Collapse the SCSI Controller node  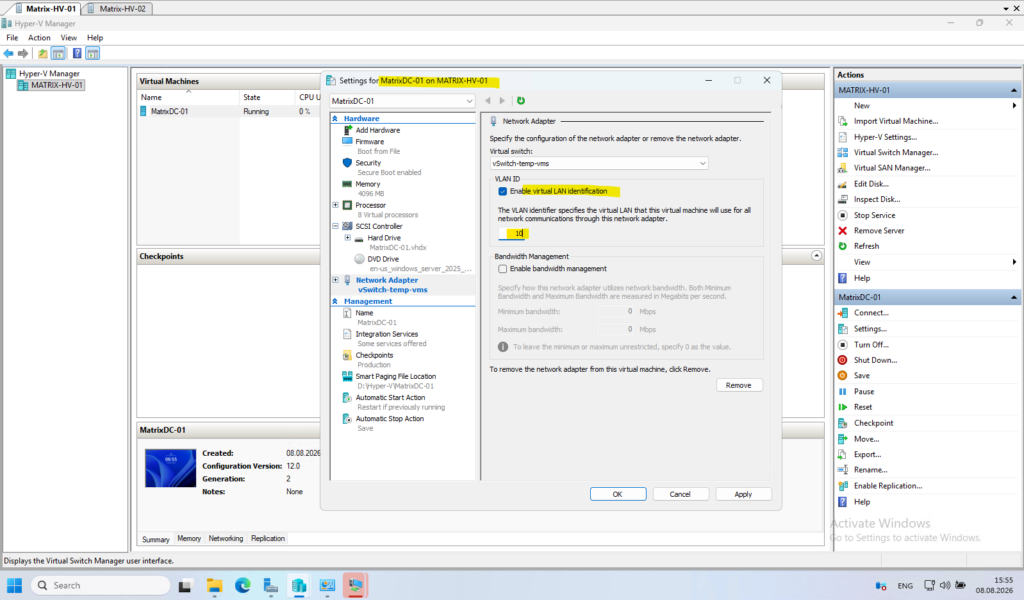336,227
